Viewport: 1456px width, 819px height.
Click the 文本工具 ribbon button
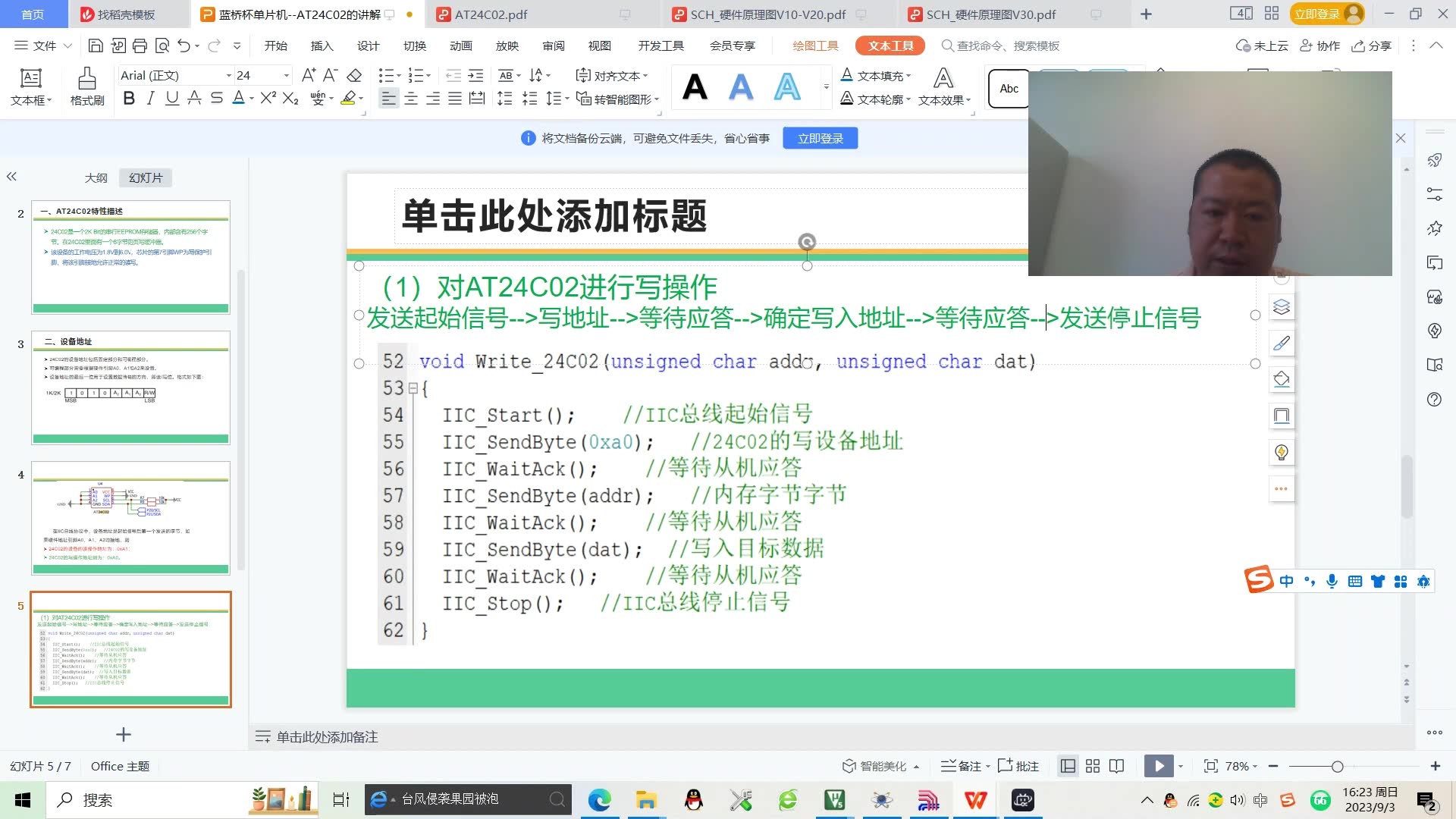point(890,45)
